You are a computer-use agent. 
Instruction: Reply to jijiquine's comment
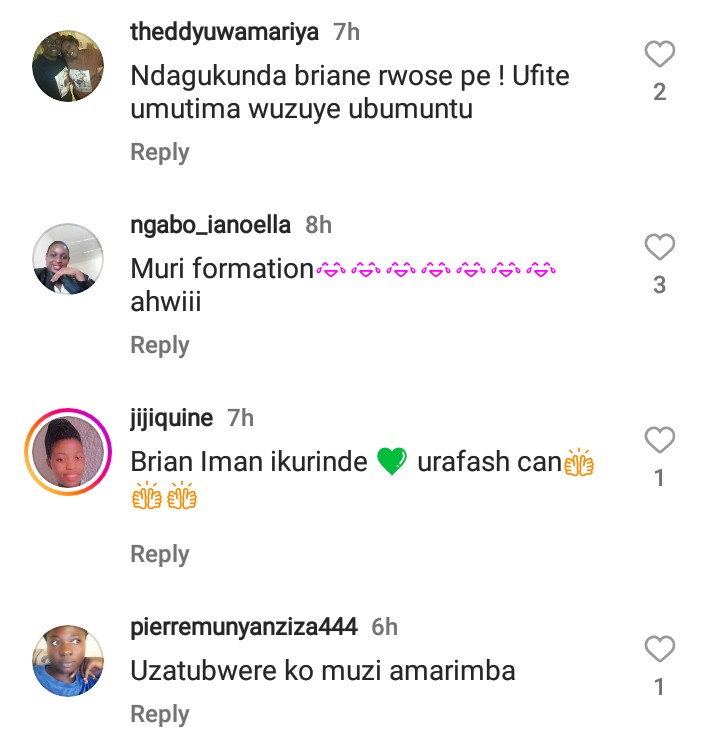[160, 554]
